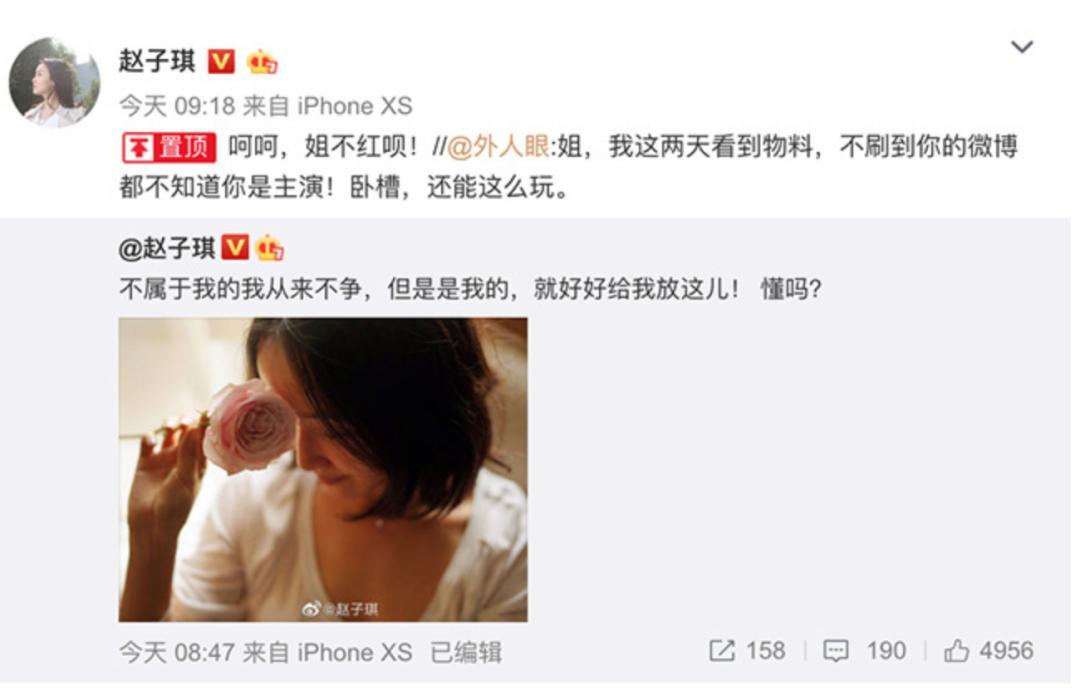Click the 今天 08:47 original post timestamp
This screenshot has width=1080, height=696.
tap(177, 652)
